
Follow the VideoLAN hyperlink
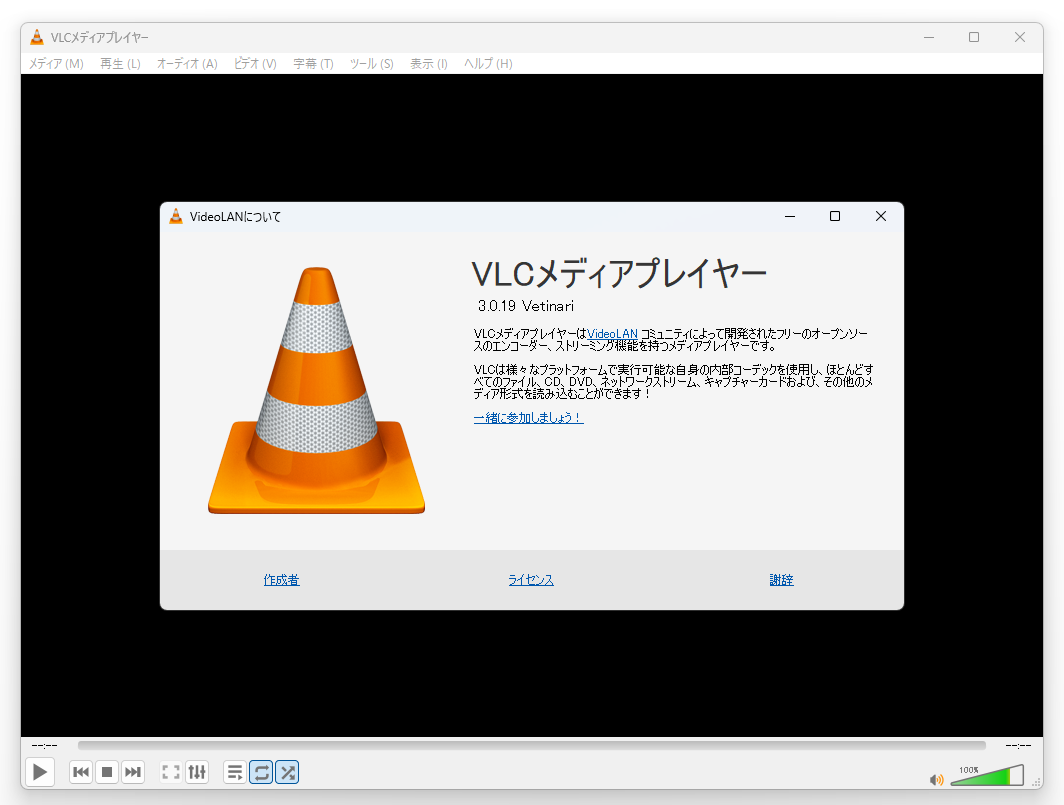pos(612,333)
